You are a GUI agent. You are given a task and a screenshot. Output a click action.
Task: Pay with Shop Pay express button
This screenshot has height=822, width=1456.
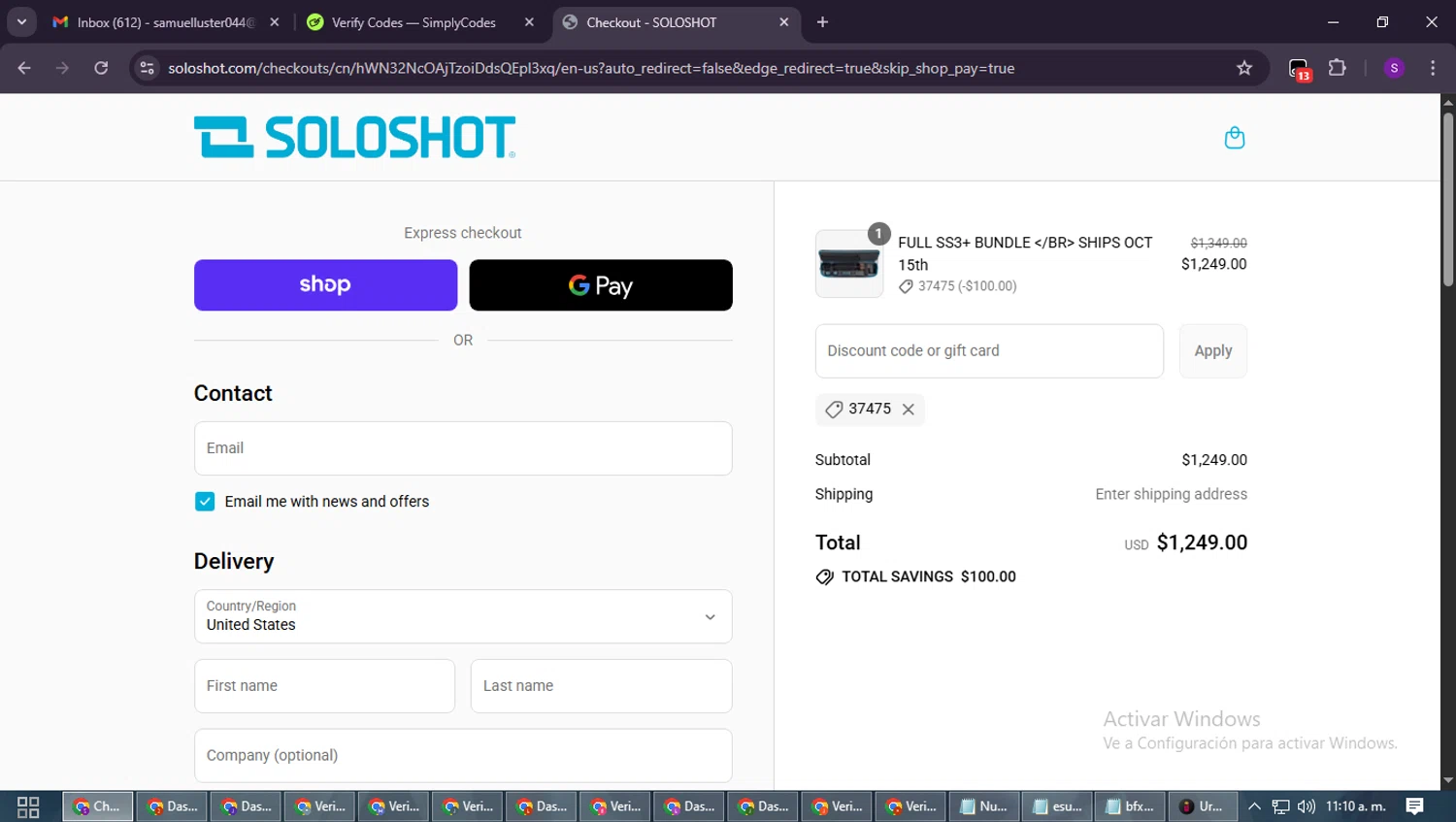(x=325, y=284)
